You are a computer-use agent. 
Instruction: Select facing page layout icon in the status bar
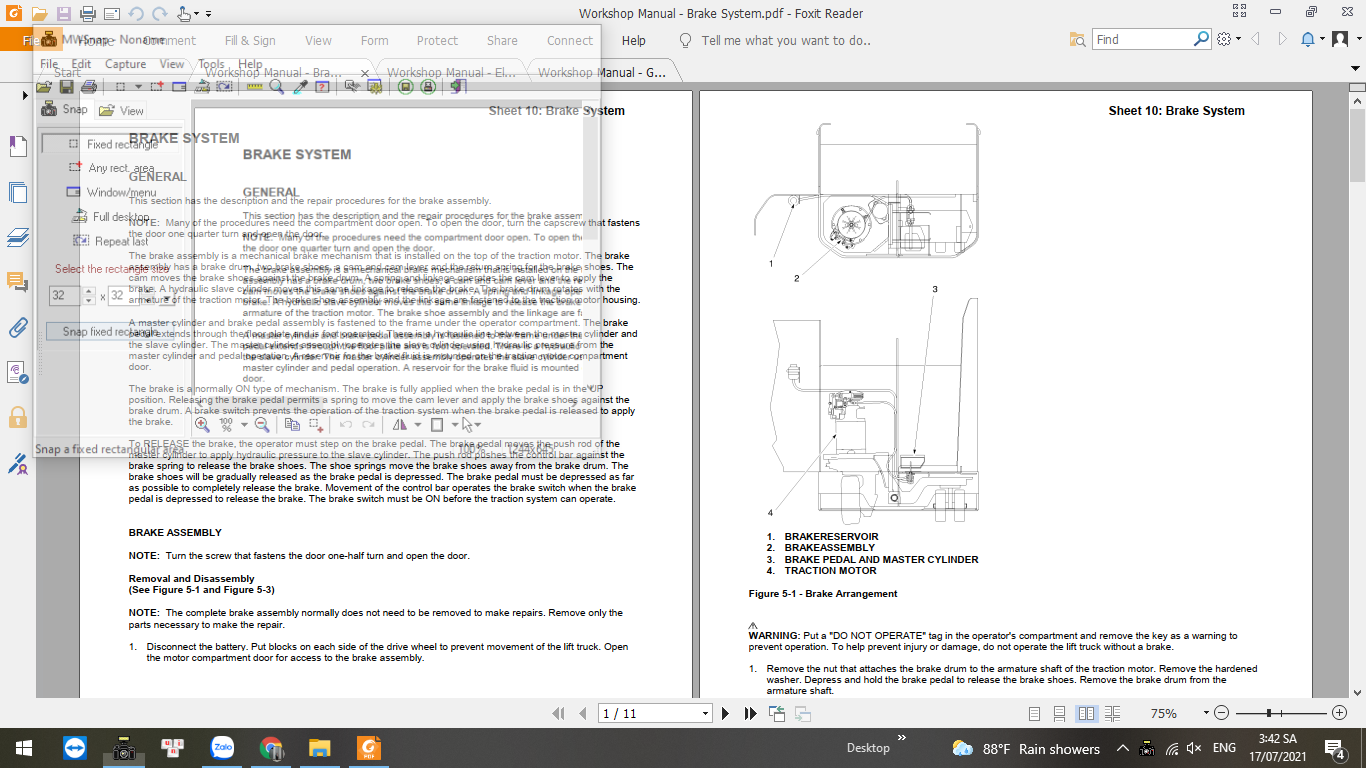[1089, 713]
